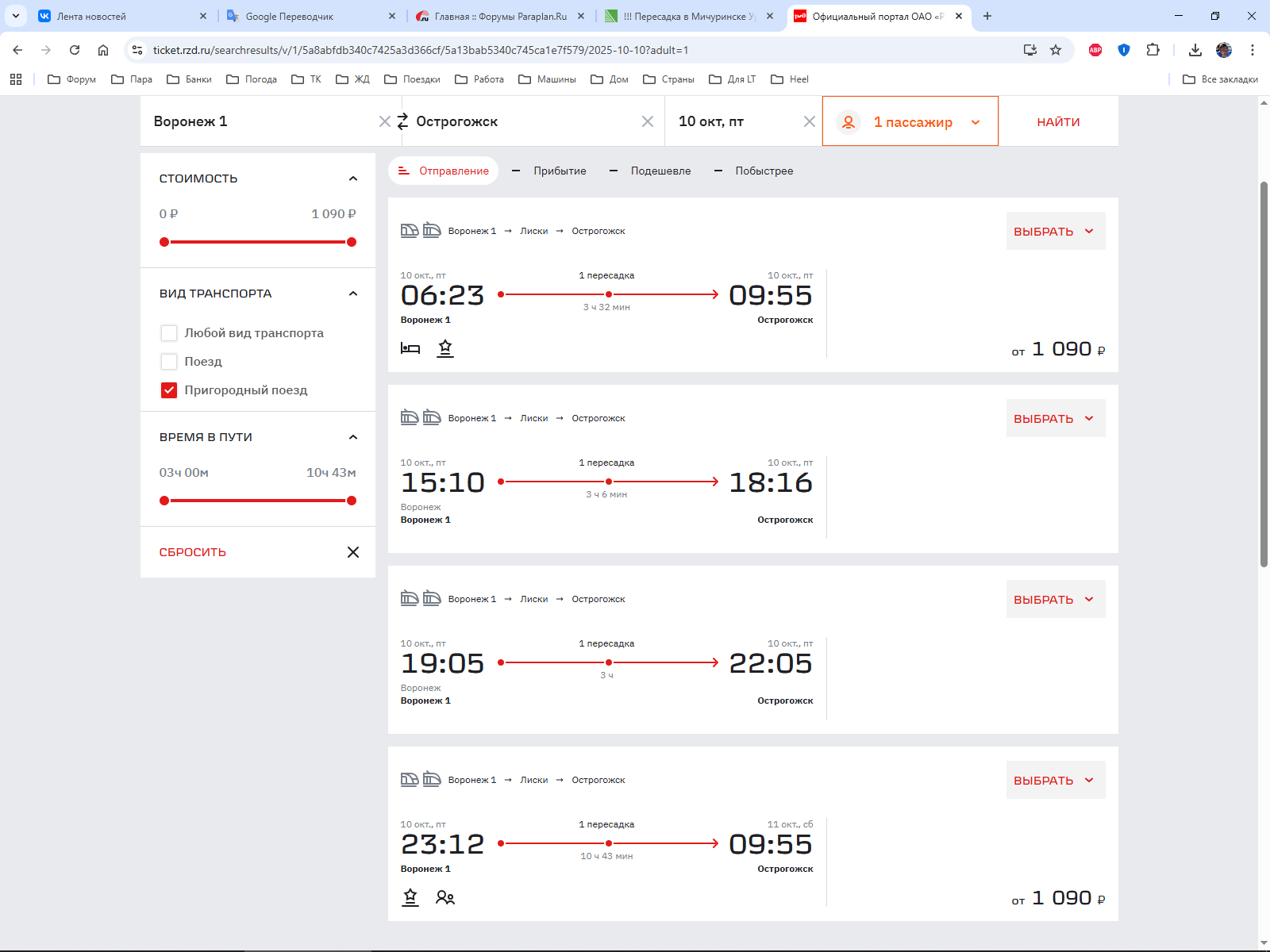Click the Extensions puzzle icon
The width and height of the screenshot is (1270, 952).
[1153, 50]
